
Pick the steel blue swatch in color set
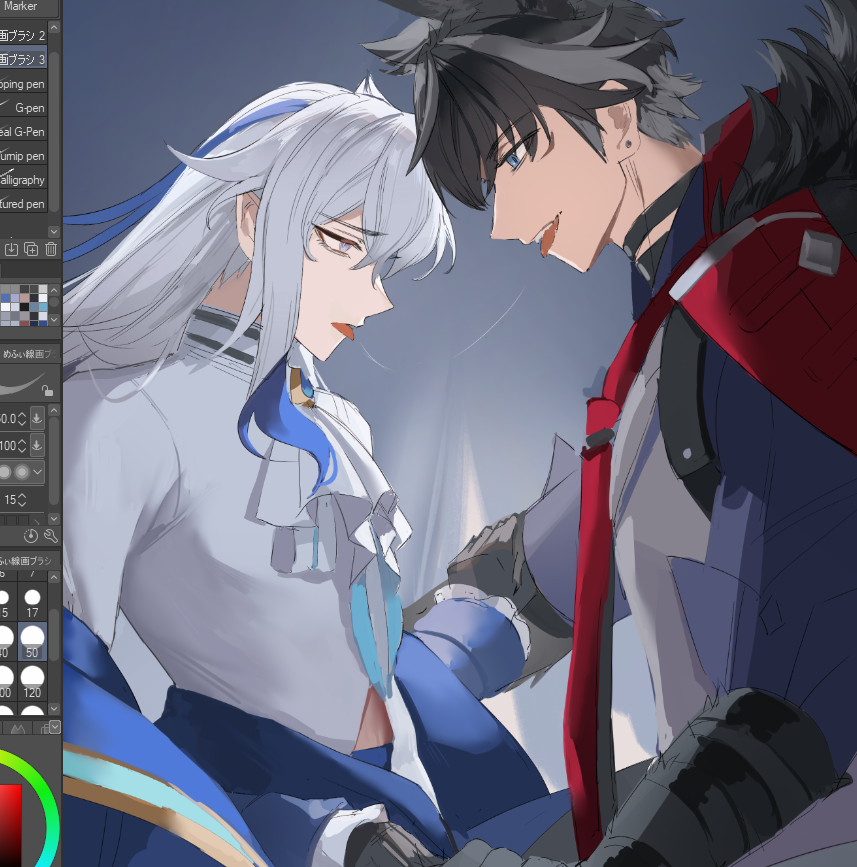[x=34, y=307]
